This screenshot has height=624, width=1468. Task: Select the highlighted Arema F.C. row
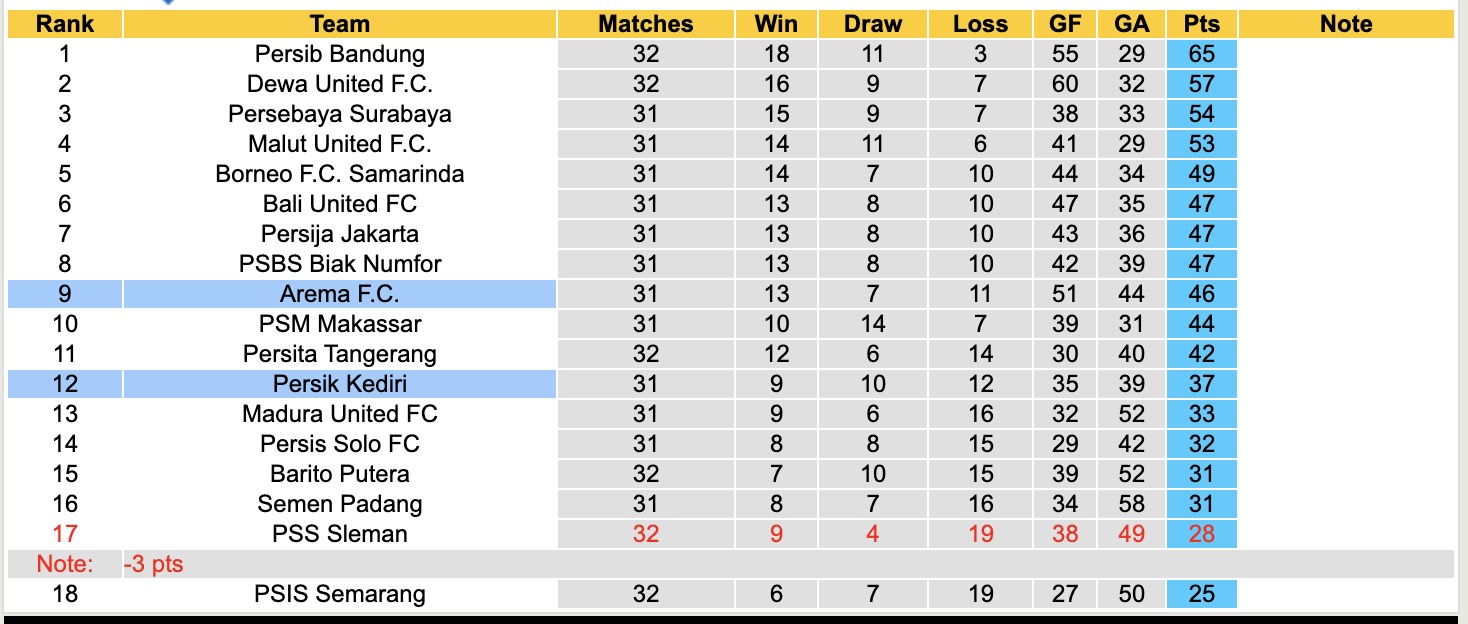click(340, 294)
